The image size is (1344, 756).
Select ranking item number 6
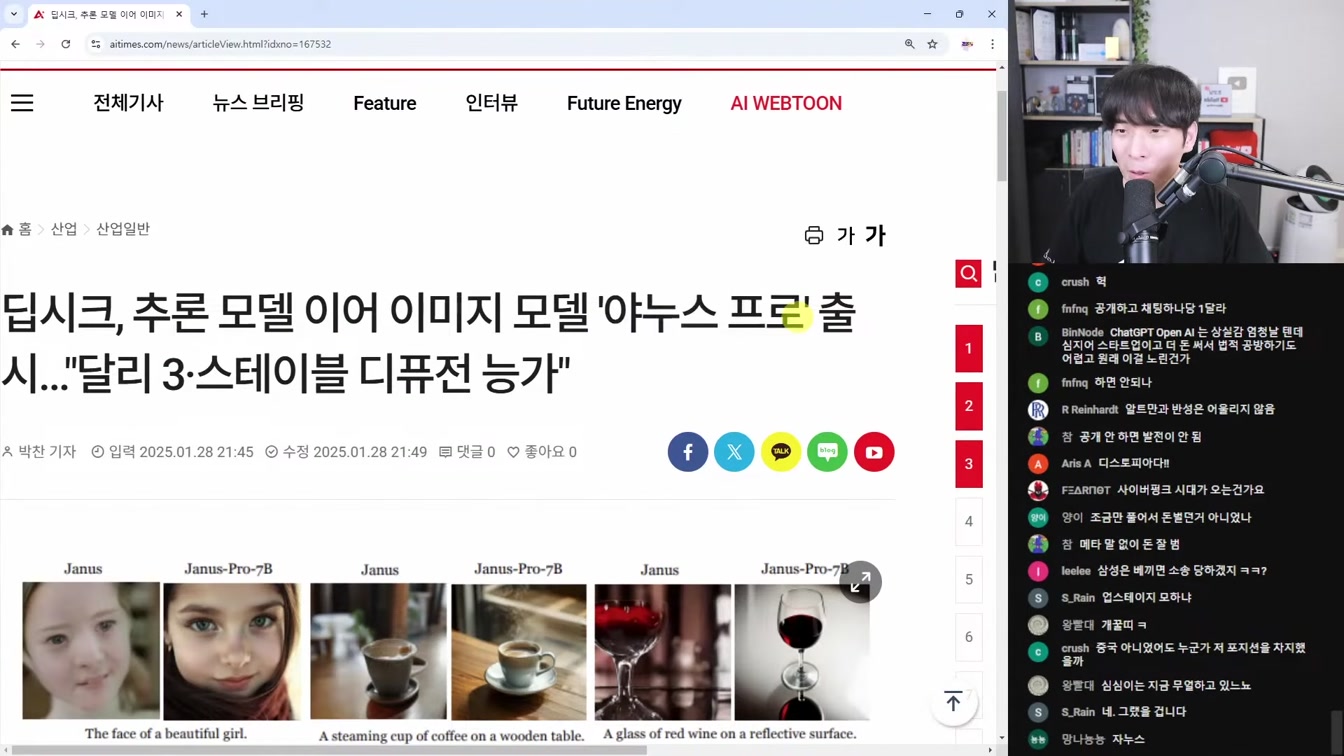pyautogui.click(x=968, y=636)
